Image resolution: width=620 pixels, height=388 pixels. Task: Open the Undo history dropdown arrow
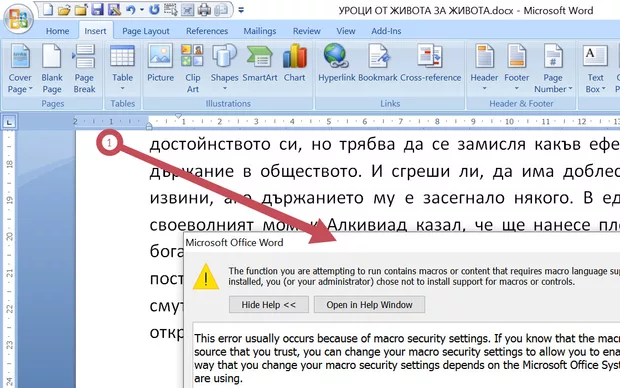(x=142, y=10)
